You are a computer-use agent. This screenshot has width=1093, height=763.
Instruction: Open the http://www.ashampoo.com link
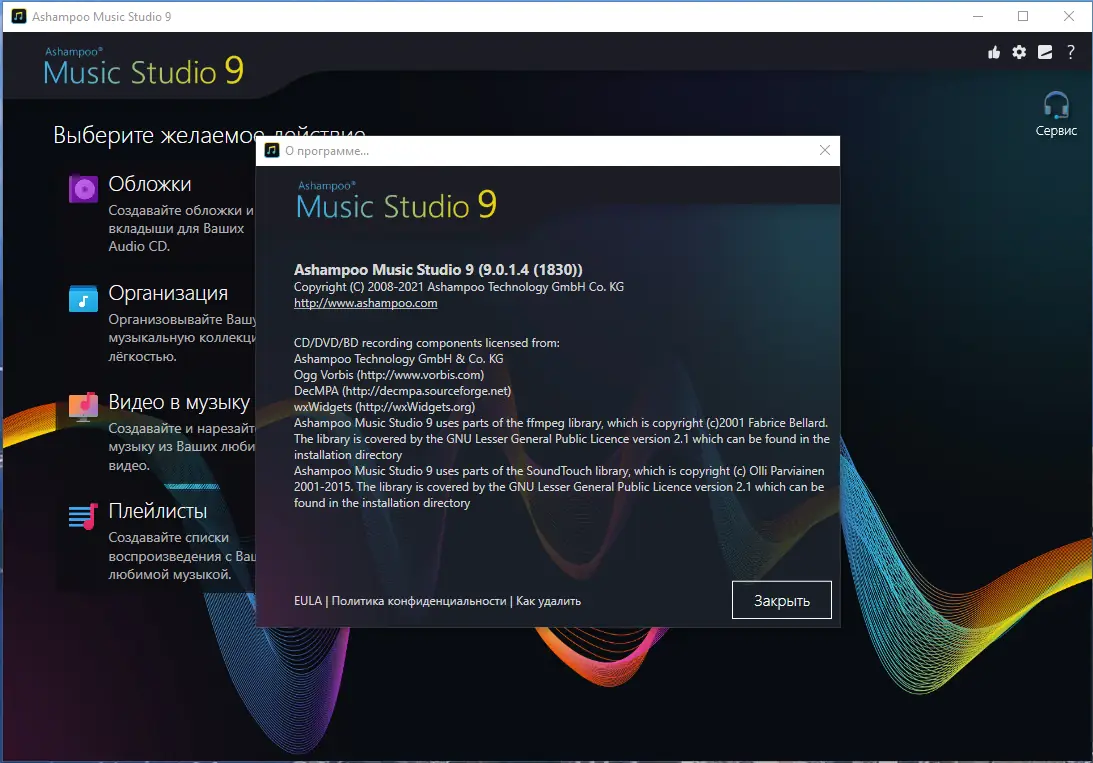click(x=365, y=302)
